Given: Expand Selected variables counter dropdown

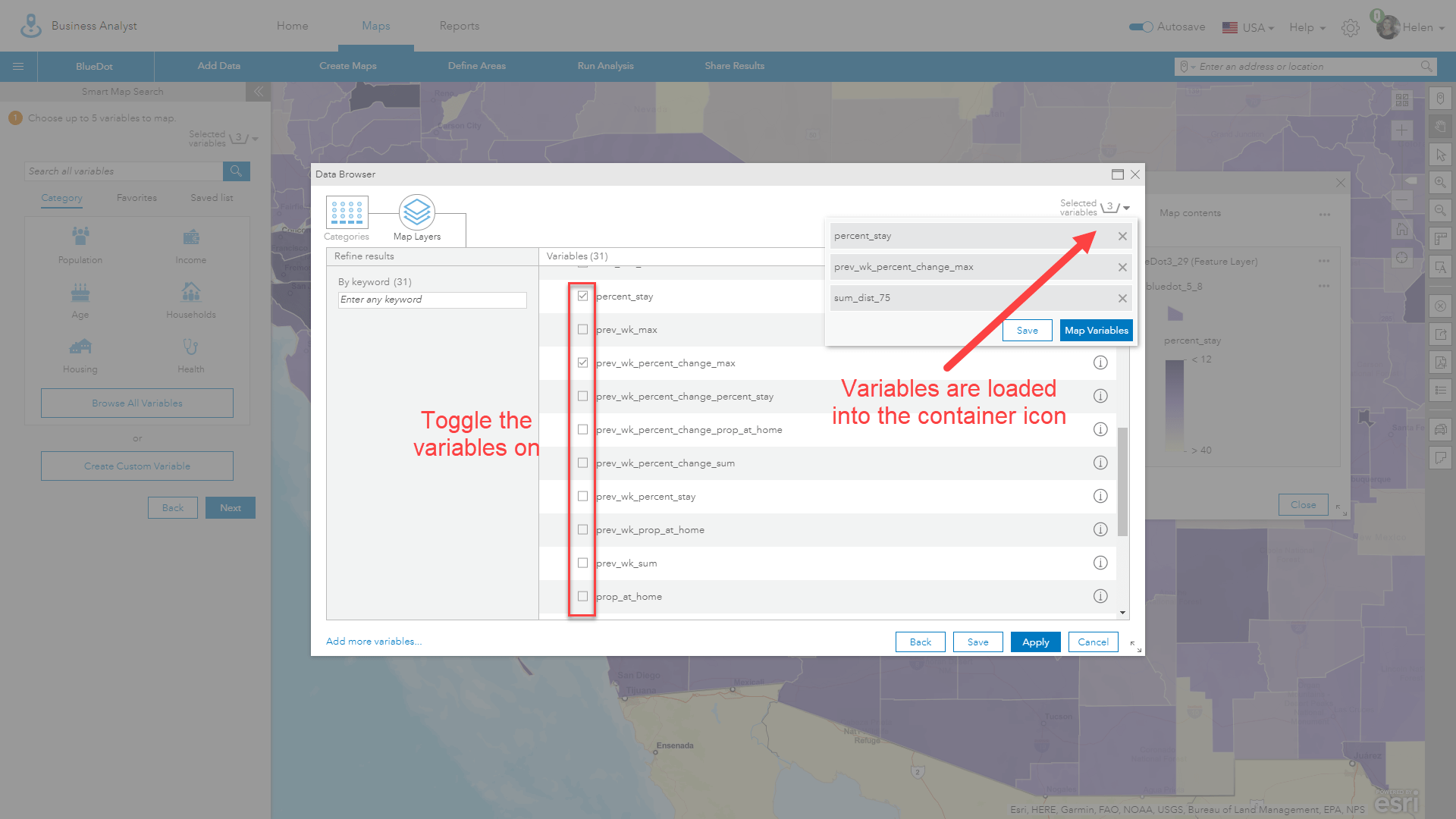Looking at the screenshot, I should point(1127,207).
